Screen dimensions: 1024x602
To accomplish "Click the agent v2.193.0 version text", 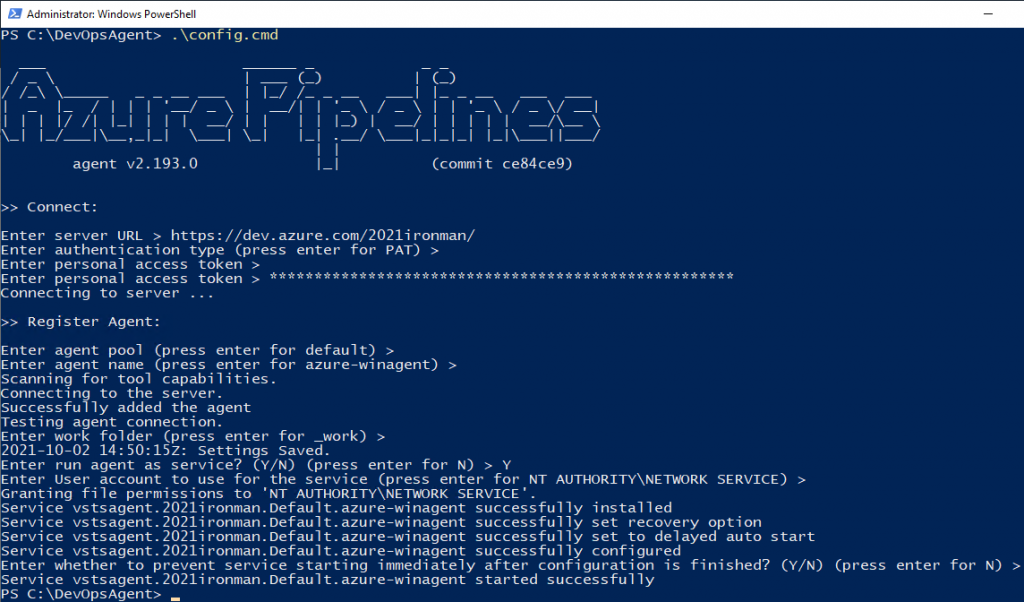I will pyautogui.click(x=135, y=163).
